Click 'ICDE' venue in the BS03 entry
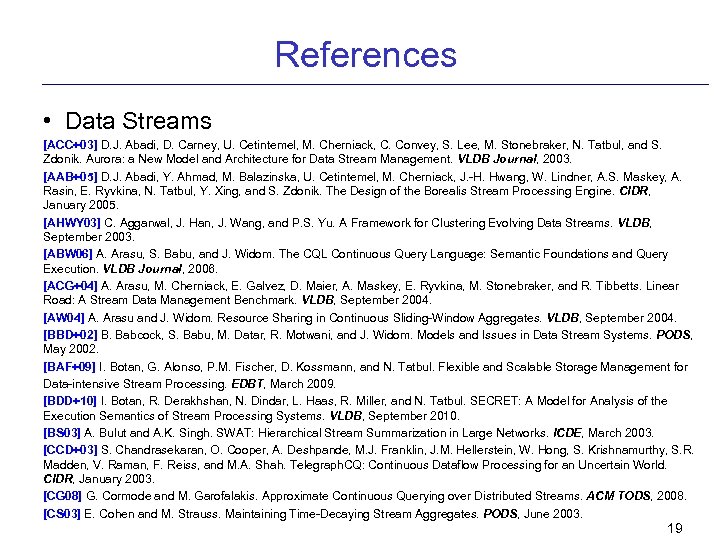720x540 pixels. 567,433
